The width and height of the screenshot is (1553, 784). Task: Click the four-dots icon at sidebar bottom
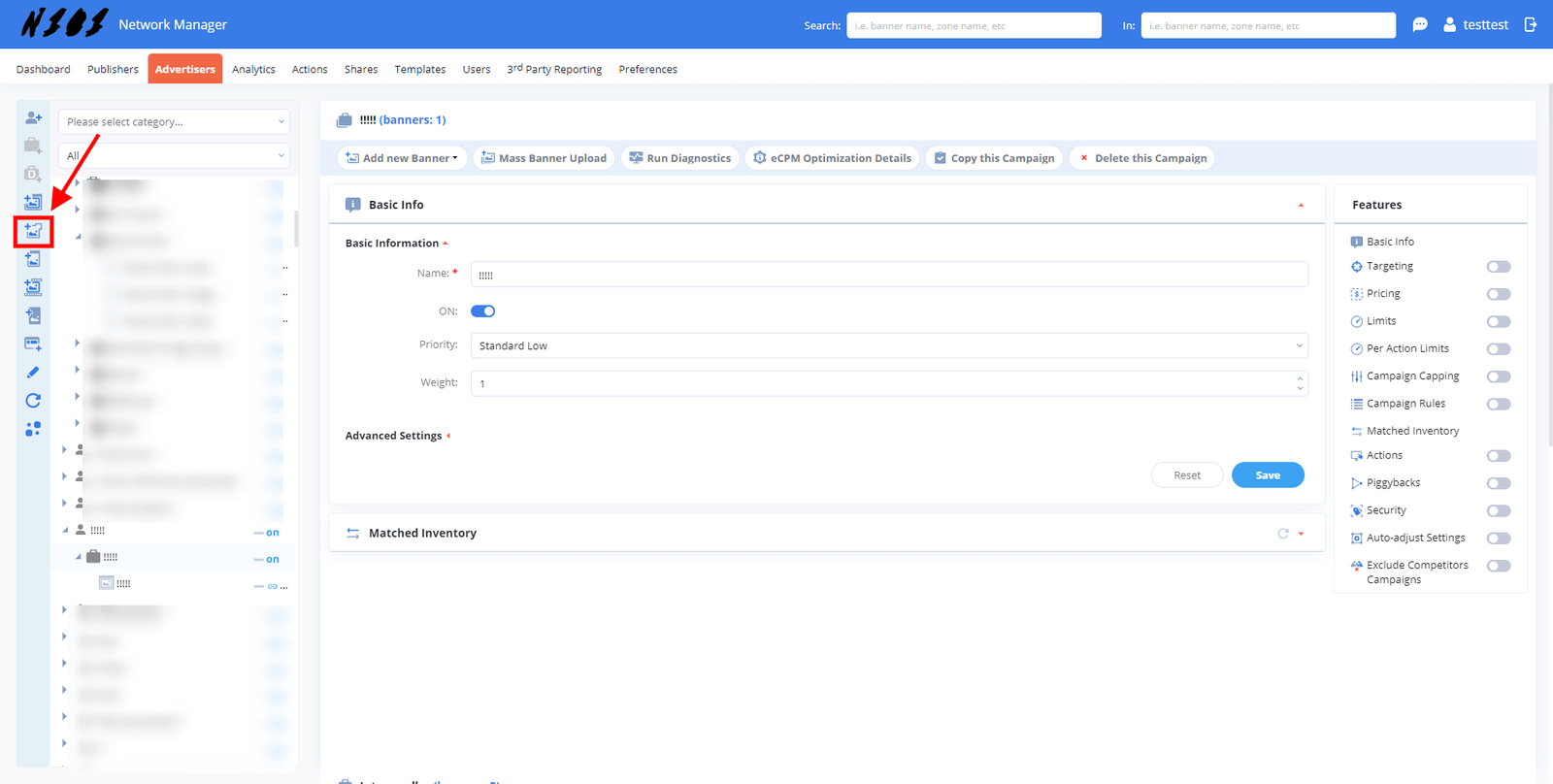pos(33,428)
